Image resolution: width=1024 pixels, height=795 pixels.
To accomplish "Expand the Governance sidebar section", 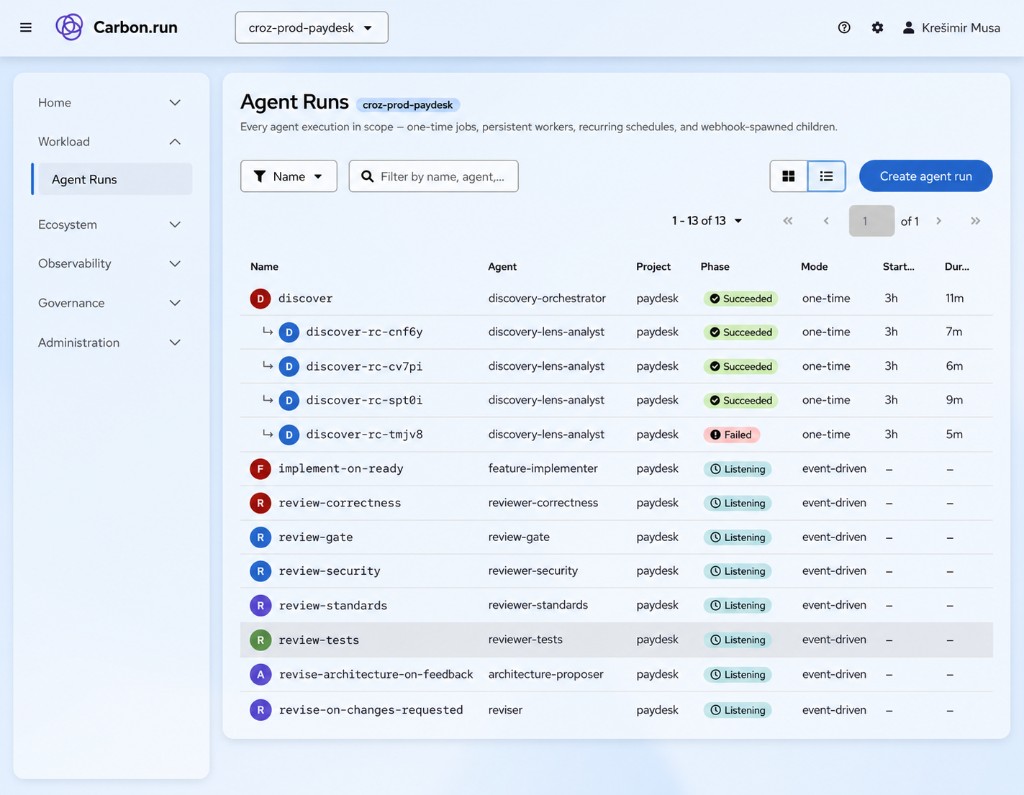I will click(x=109, y=303).
